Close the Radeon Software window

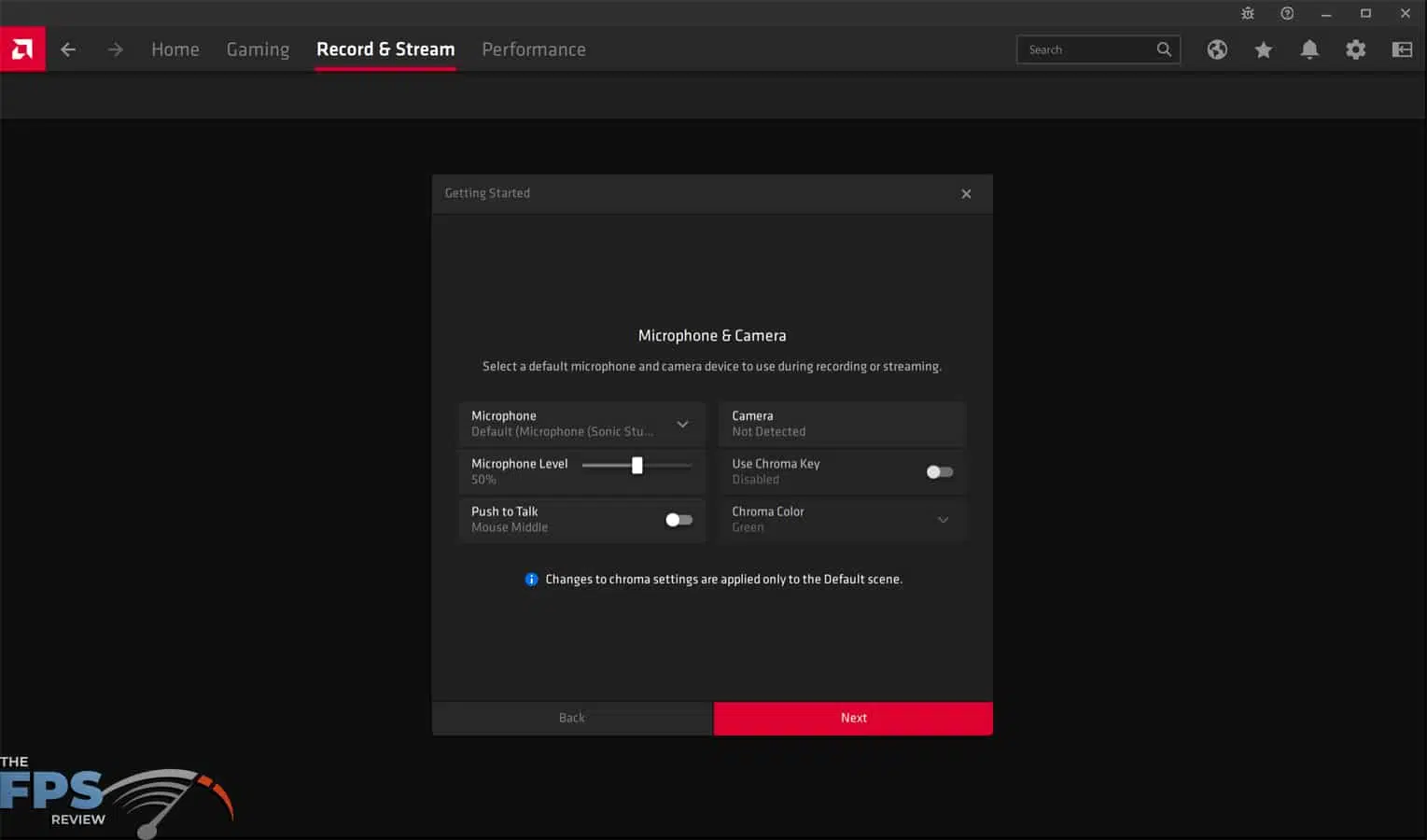click(1406, 13)
